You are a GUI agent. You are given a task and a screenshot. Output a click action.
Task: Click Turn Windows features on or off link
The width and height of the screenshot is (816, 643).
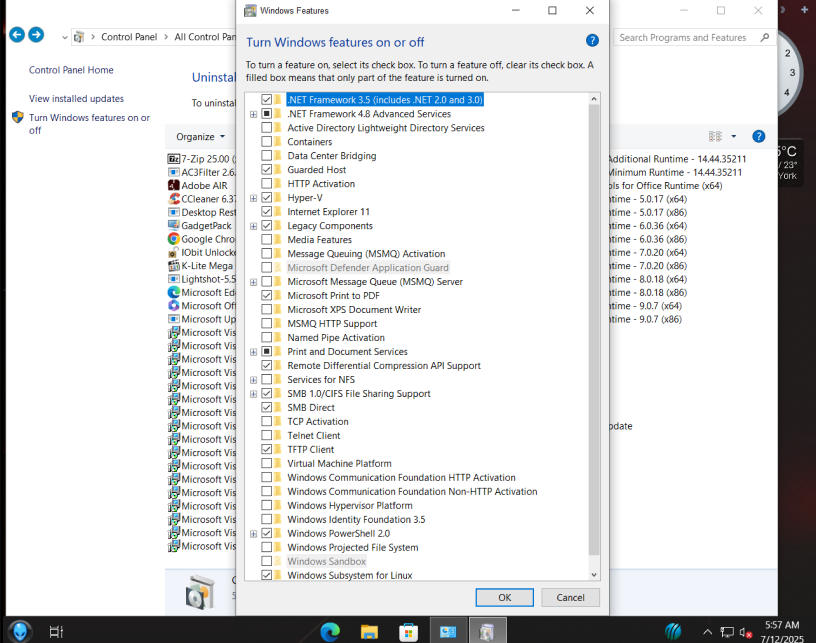pyautogui.click(x=89, y=124)
